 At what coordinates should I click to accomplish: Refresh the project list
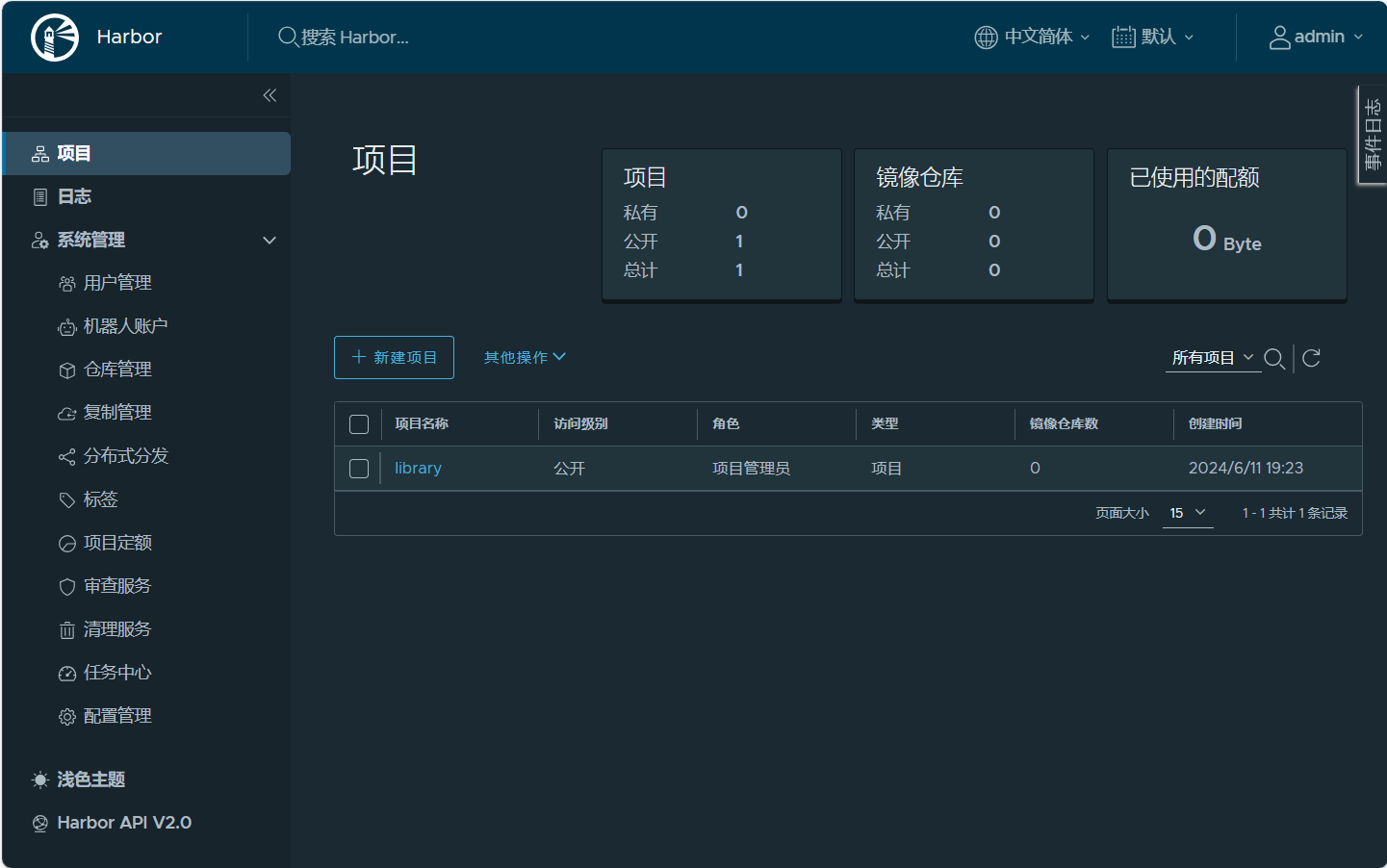point(1311,359)
